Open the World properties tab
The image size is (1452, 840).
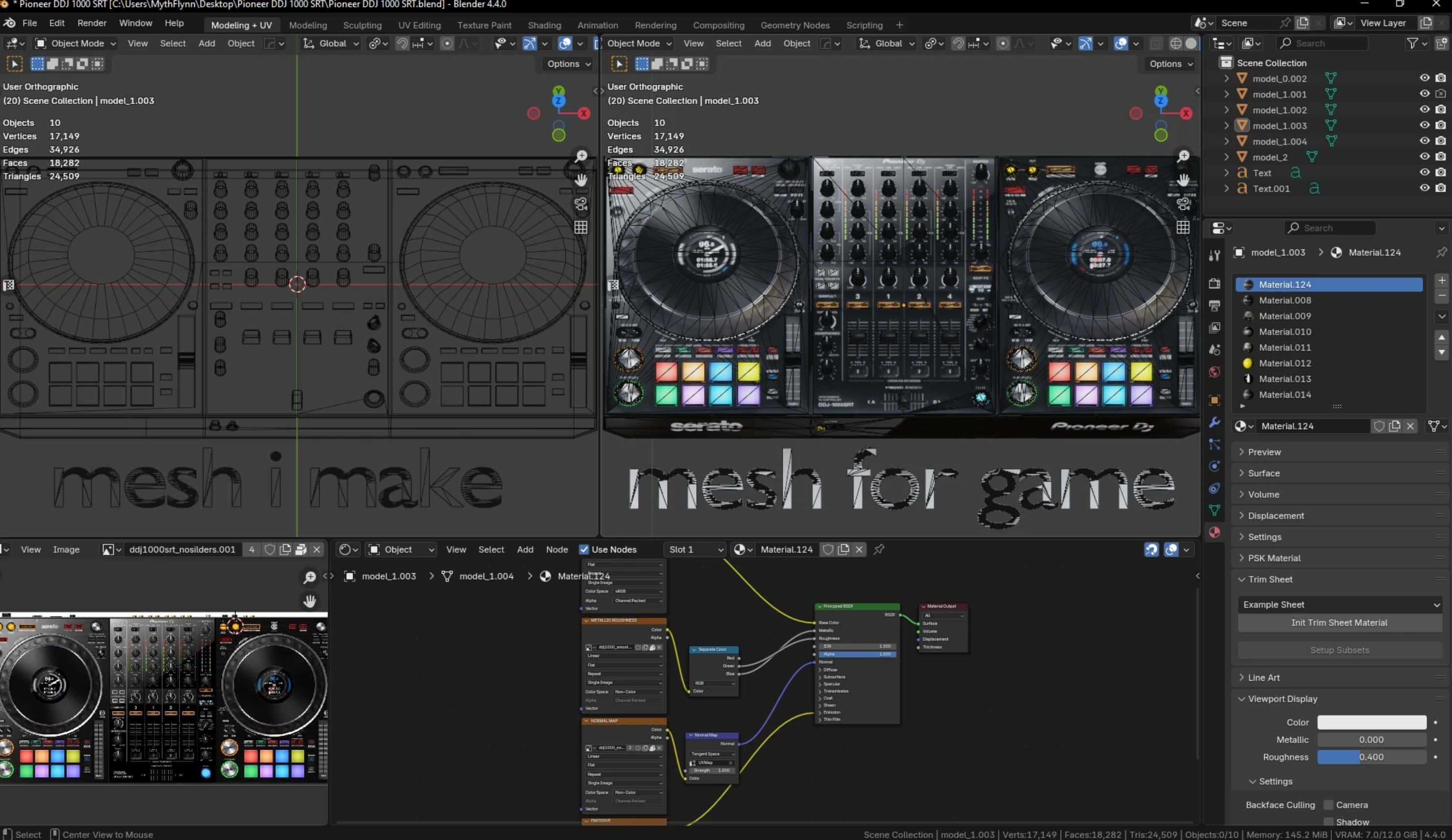pyautogui.click(x=1215, y=372)
